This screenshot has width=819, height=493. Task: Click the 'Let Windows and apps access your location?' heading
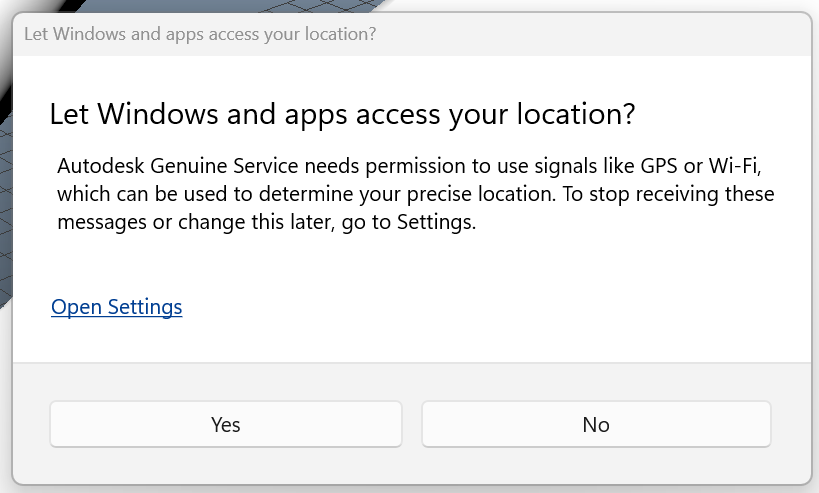pyautogui.click(x=342, y=114)
